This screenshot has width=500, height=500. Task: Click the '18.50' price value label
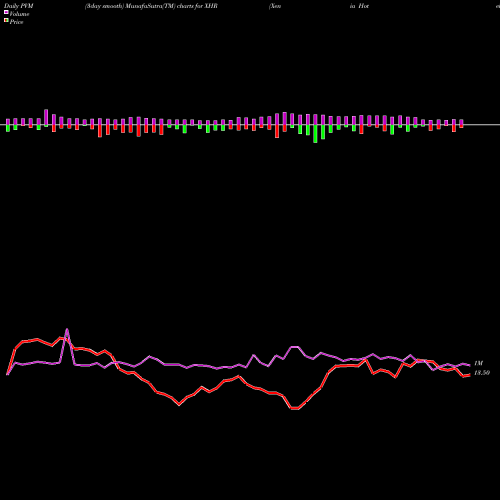[x=482, y=373]
